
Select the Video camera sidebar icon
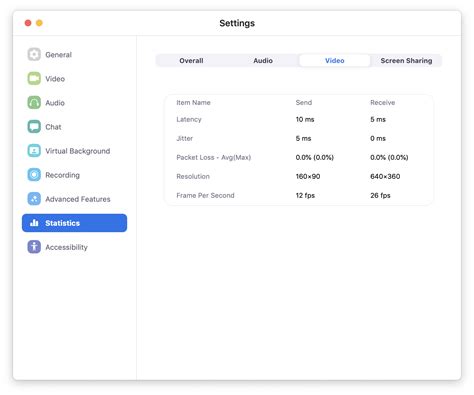point(34,79)
